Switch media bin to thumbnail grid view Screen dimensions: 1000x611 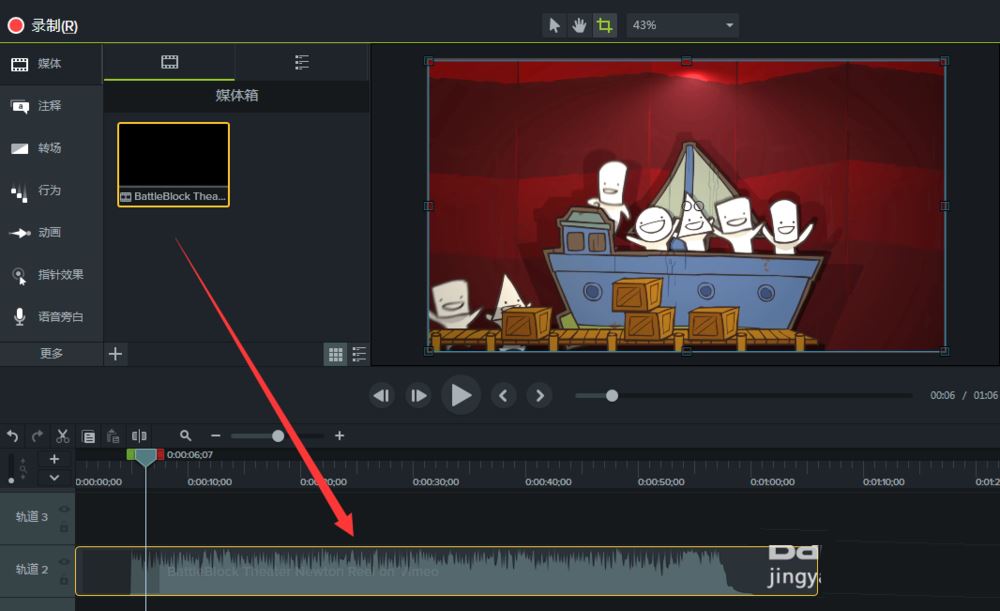[335, 354]
